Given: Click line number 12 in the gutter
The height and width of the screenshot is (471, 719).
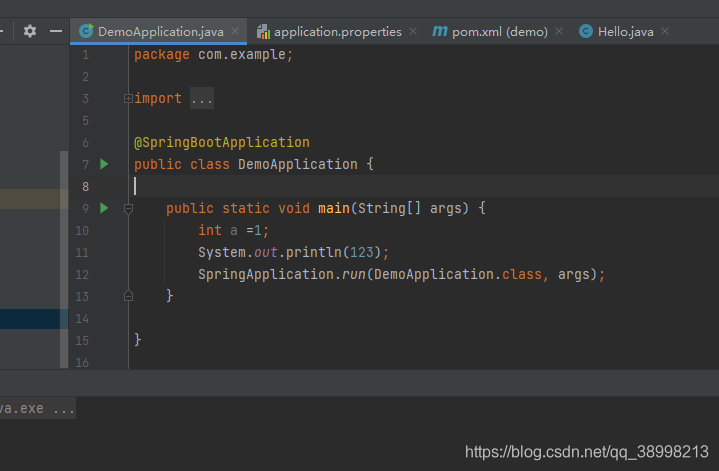Looking at the screenshot, I should 82,275.
